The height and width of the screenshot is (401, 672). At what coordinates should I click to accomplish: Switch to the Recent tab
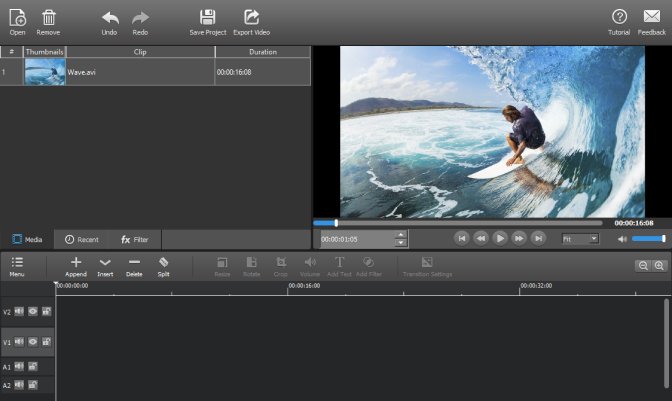(81, 239)
